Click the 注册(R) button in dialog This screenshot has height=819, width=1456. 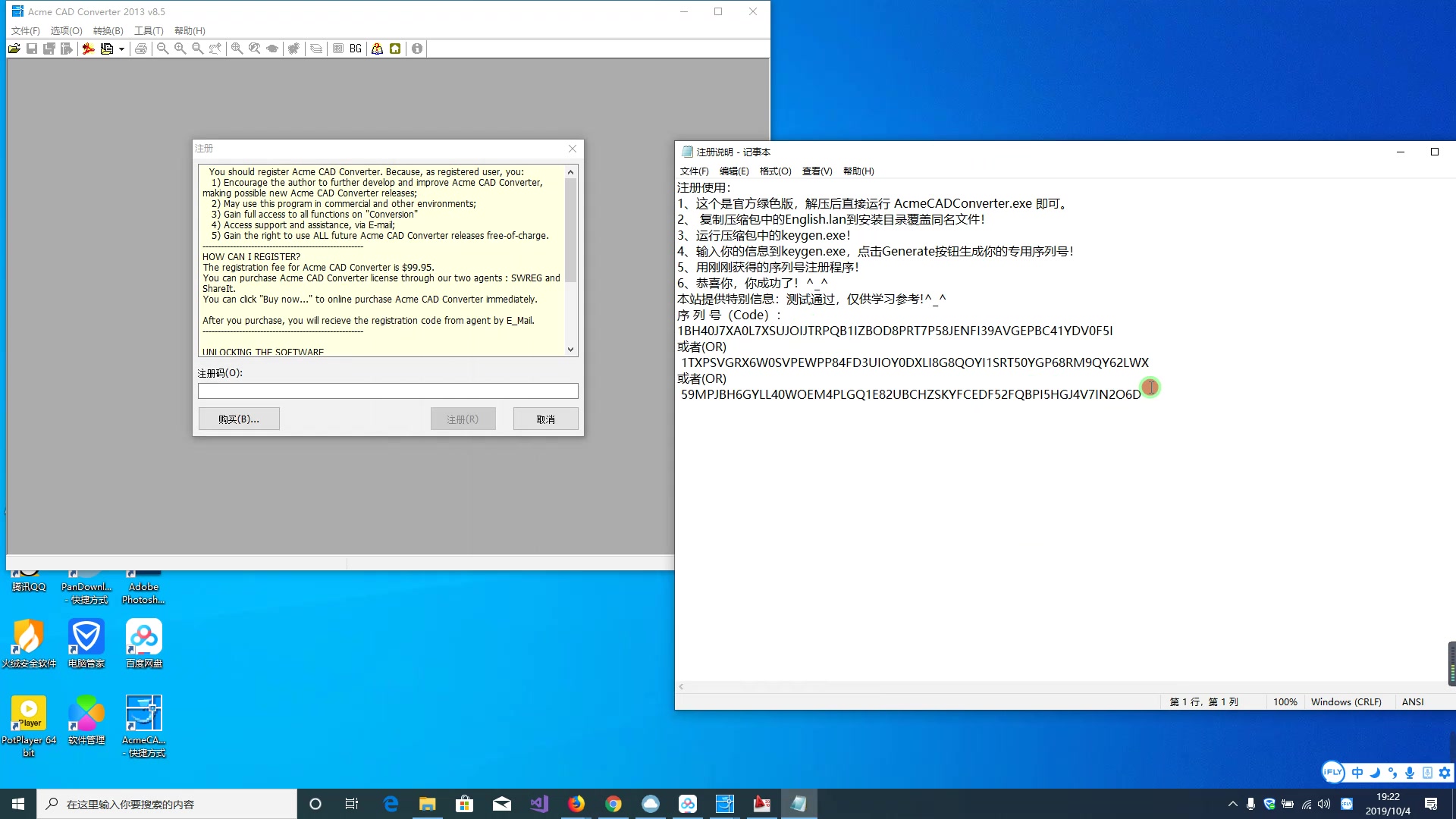click(462, 418)
